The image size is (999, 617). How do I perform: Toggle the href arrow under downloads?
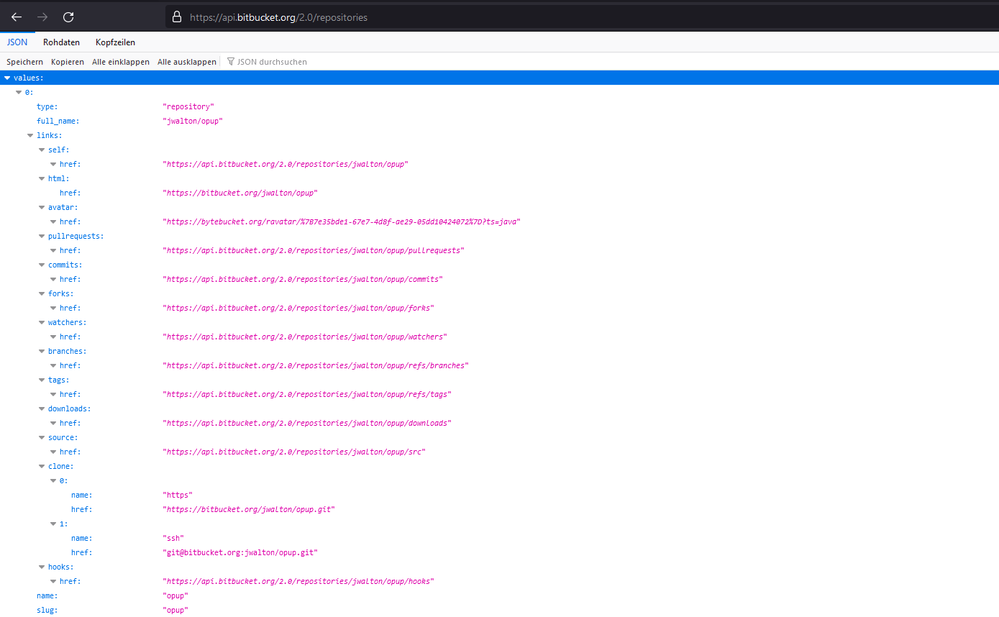click(x=53, y=423)
